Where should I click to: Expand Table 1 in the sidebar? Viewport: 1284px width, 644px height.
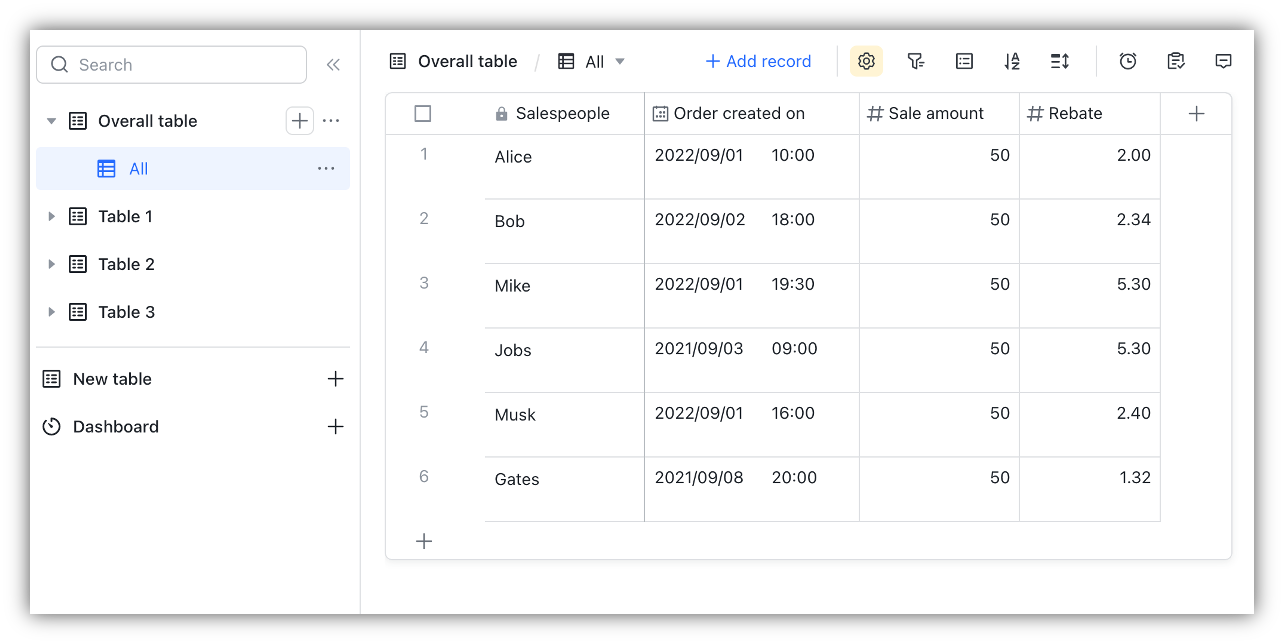pos(51,216)
